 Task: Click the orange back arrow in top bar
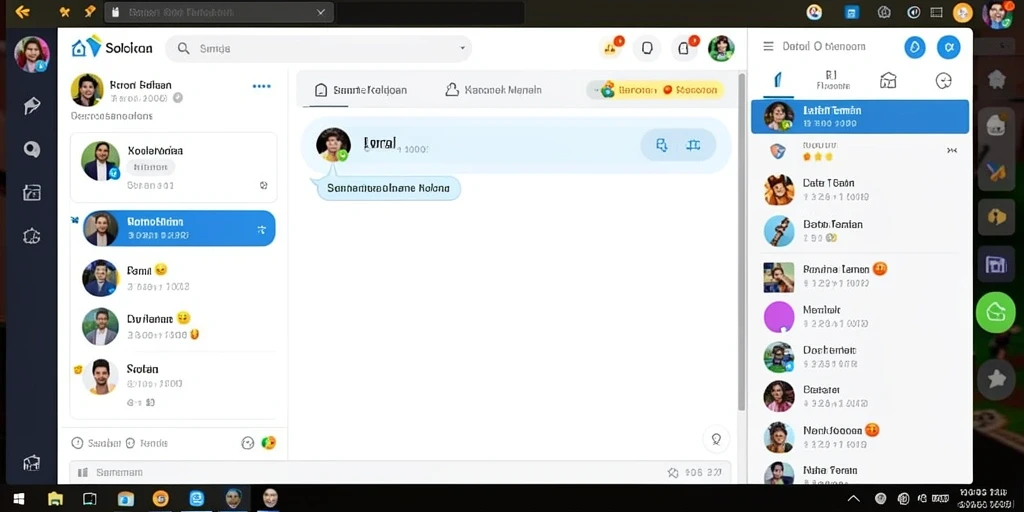(22, 12)
